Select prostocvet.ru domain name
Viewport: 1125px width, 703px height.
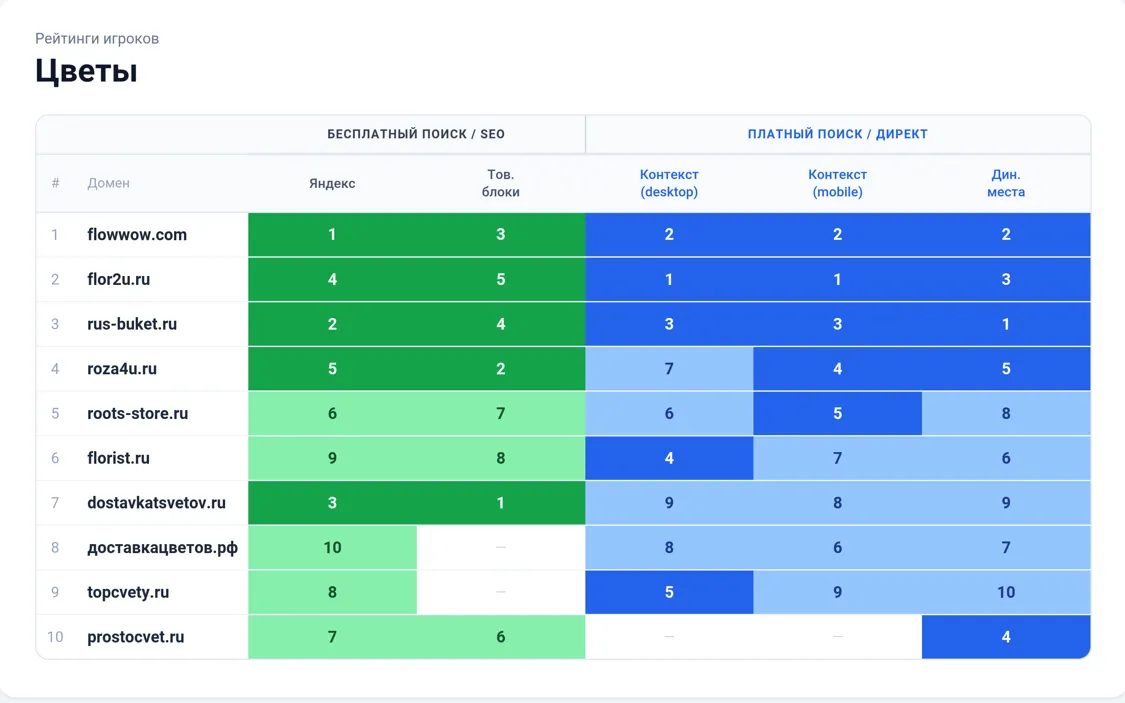point(136,637)
